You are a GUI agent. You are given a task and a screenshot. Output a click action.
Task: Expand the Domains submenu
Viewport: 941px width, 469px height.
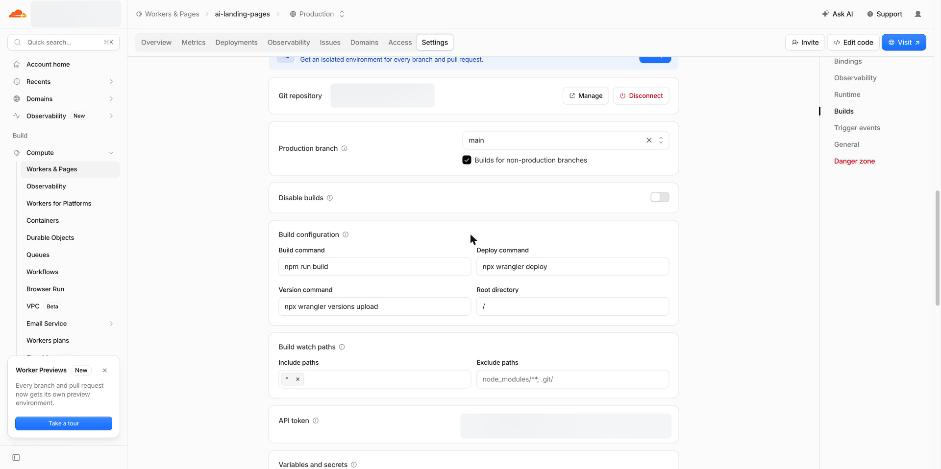pyautogui.click(x=111, y=99)
